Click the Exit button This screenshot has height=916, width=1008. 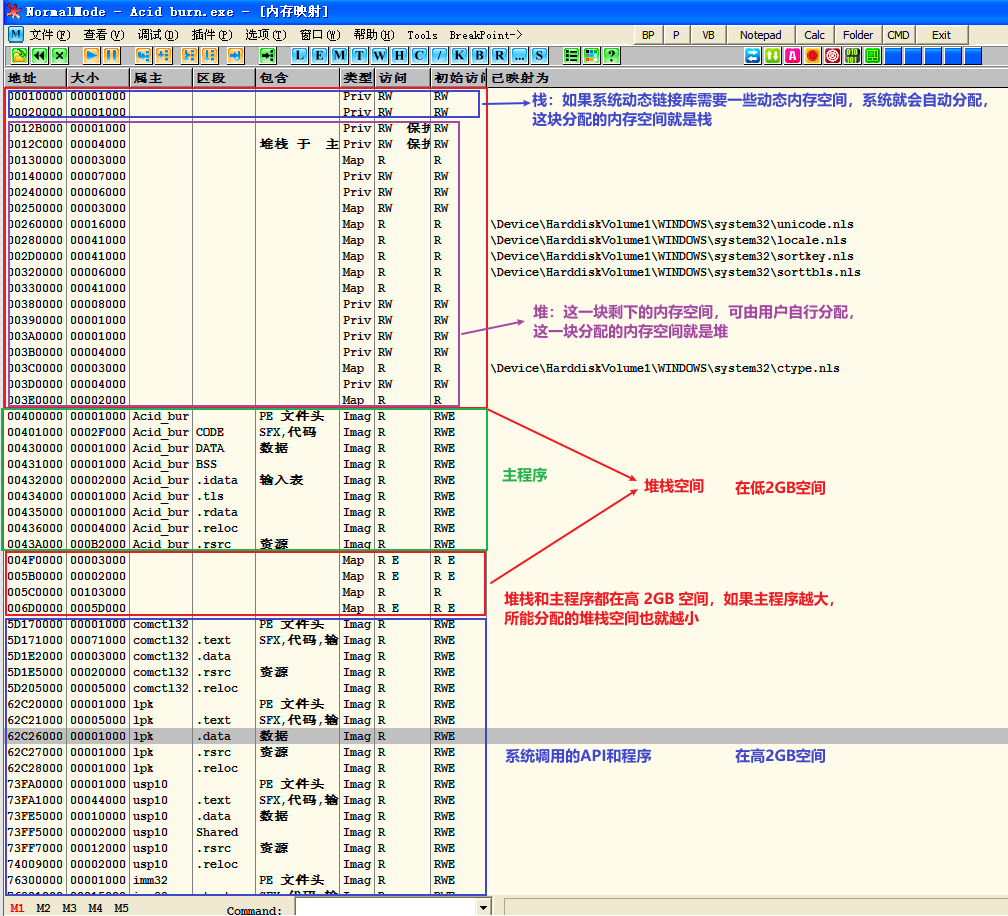[941, 35]
